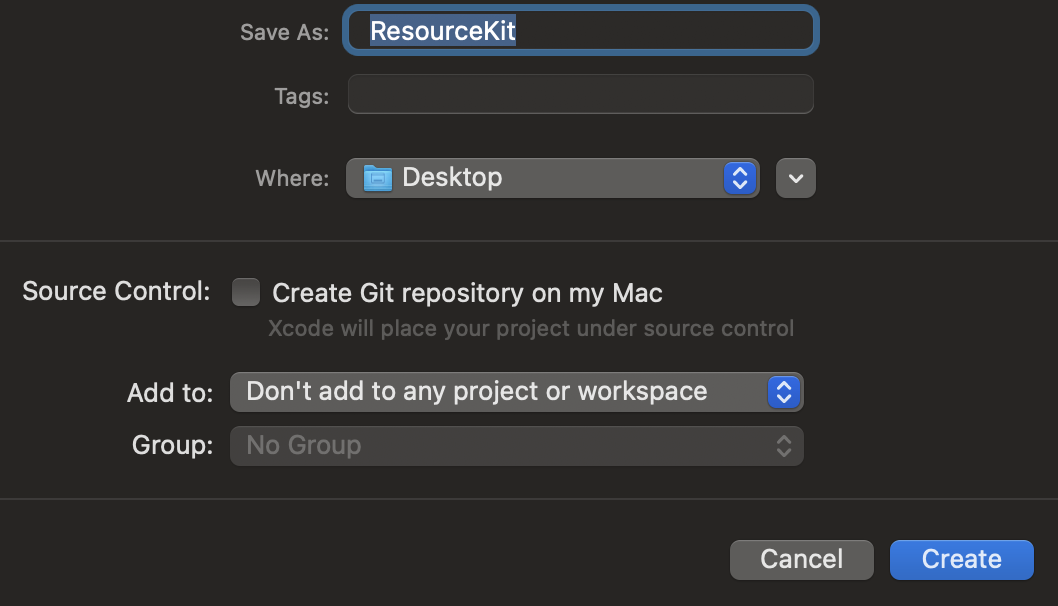Expand the file browser with the chevron button

(x=796, y=178)
